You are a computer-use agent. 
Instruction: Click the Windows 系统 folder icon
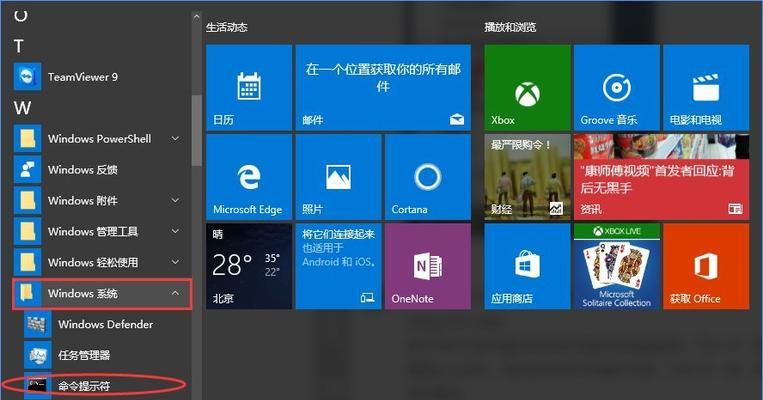point(27,293)
